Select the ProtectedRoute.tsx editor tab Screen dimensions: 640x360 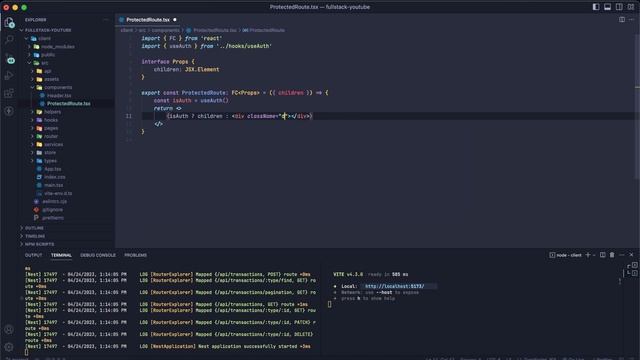tap(148, 20)
